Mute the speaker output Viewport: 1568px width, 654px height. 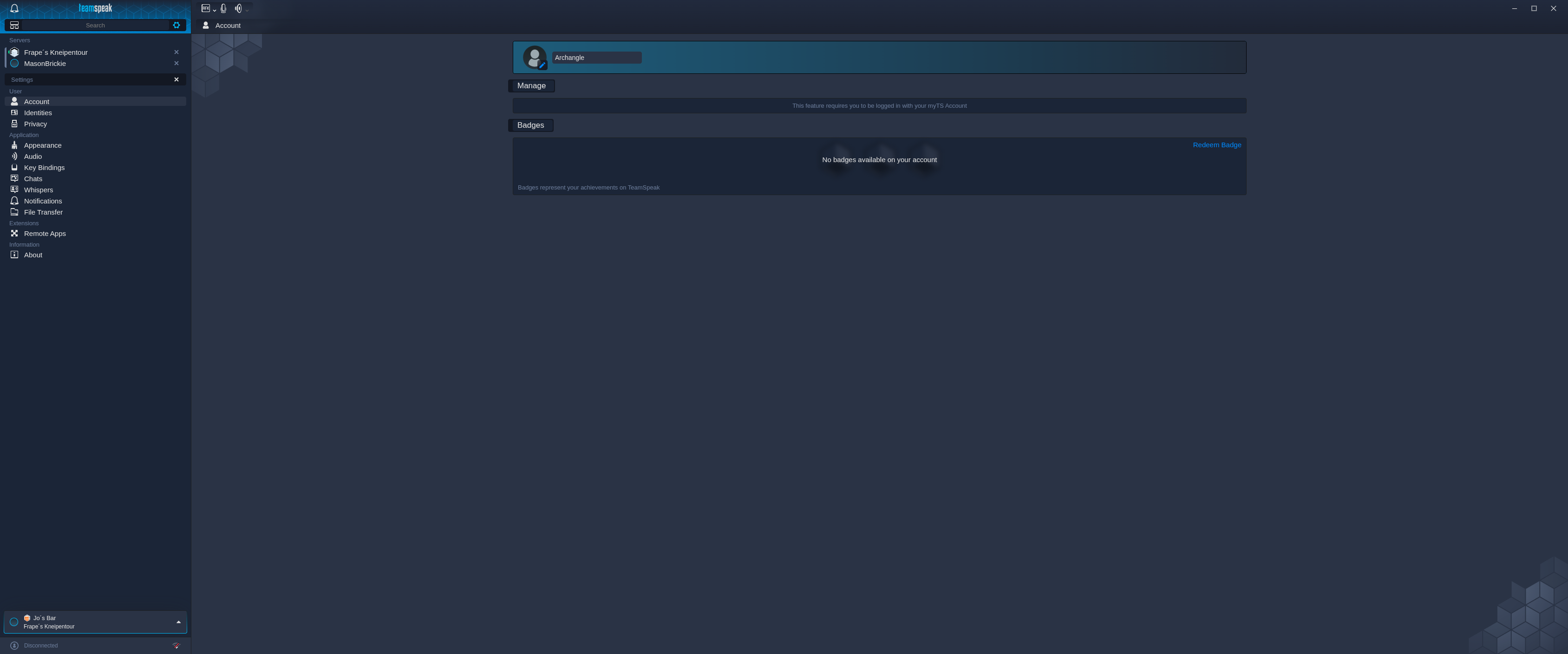239,8
